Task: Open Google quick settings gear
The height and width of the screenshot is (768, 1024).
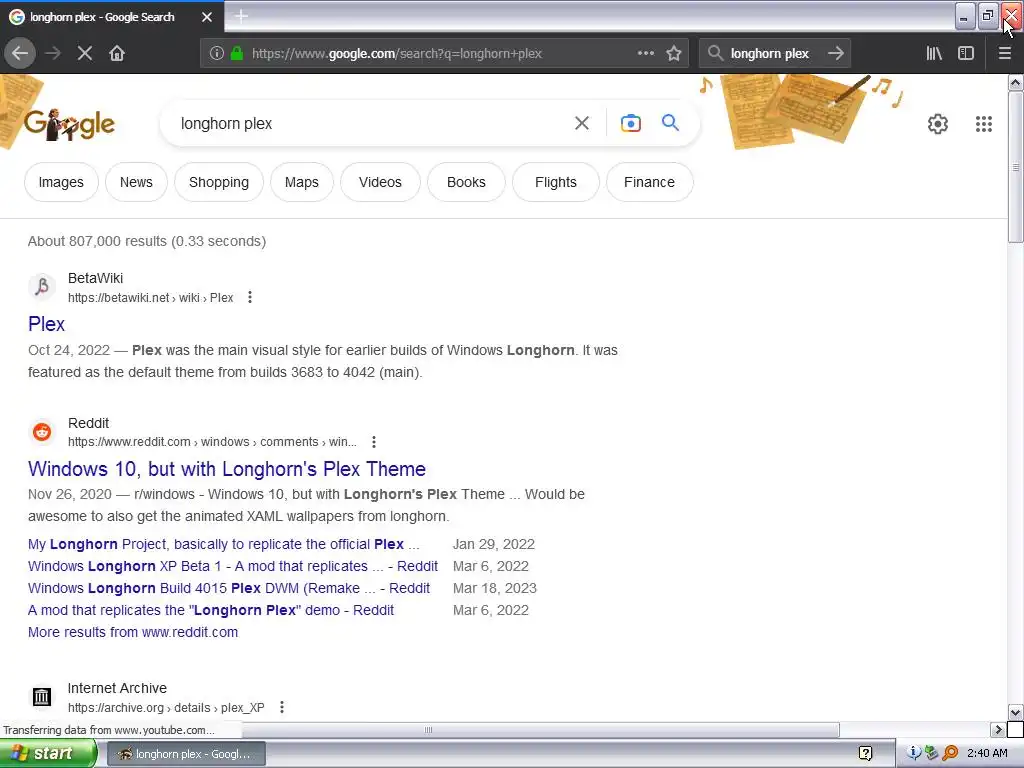Action: [938, 123]
